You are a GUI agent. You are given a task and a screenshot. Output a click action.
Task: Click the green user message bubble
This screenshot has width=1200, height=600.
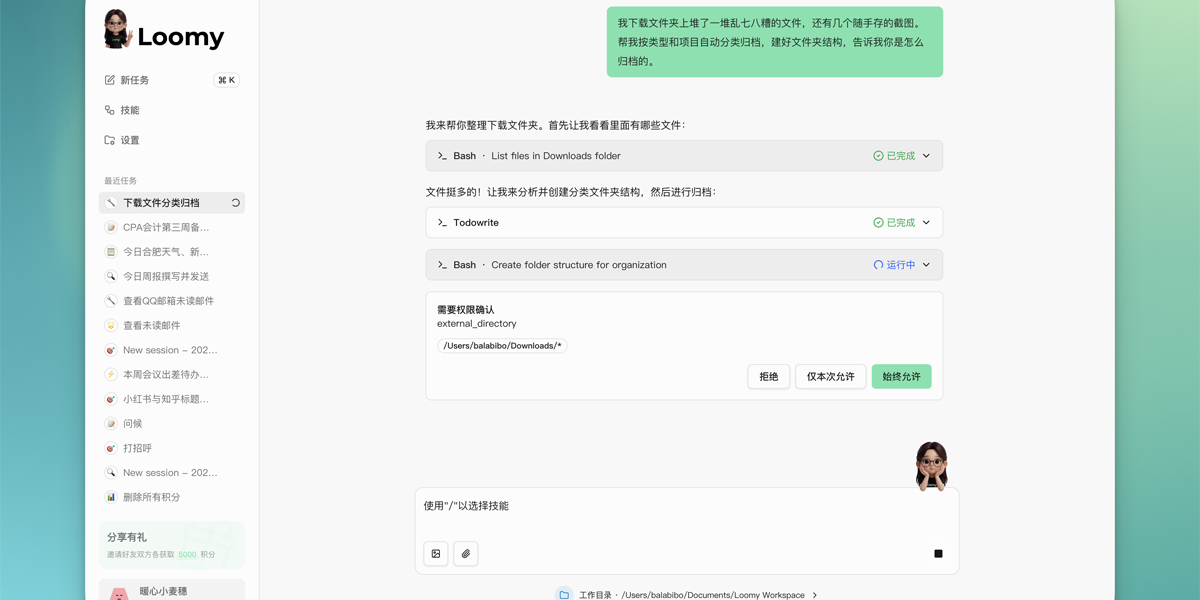[x=775, y=42]
